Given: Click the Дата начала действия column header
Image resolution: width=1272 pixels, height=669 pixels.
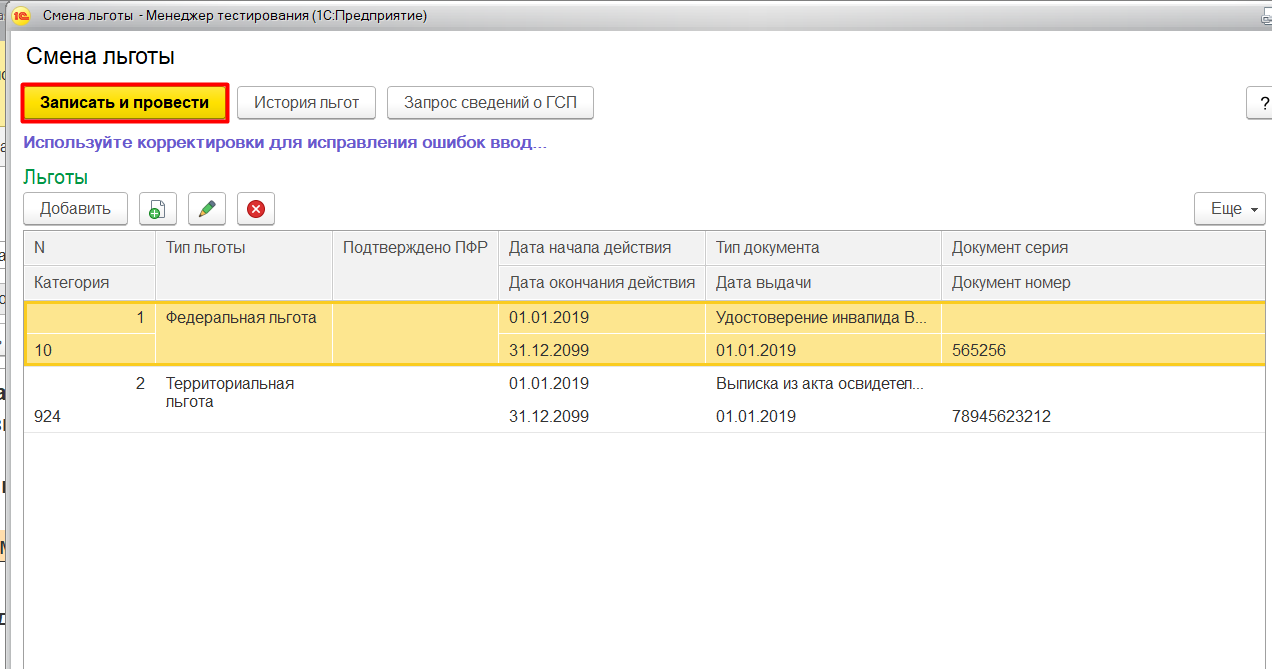Looking at the screenshot, I should pyautogui.click(x=589, y=248).
